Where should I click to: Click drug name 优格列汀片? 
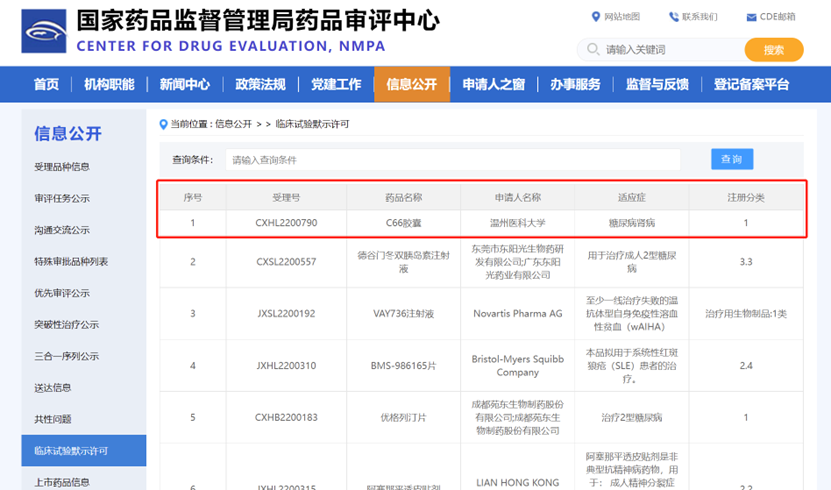404,417
